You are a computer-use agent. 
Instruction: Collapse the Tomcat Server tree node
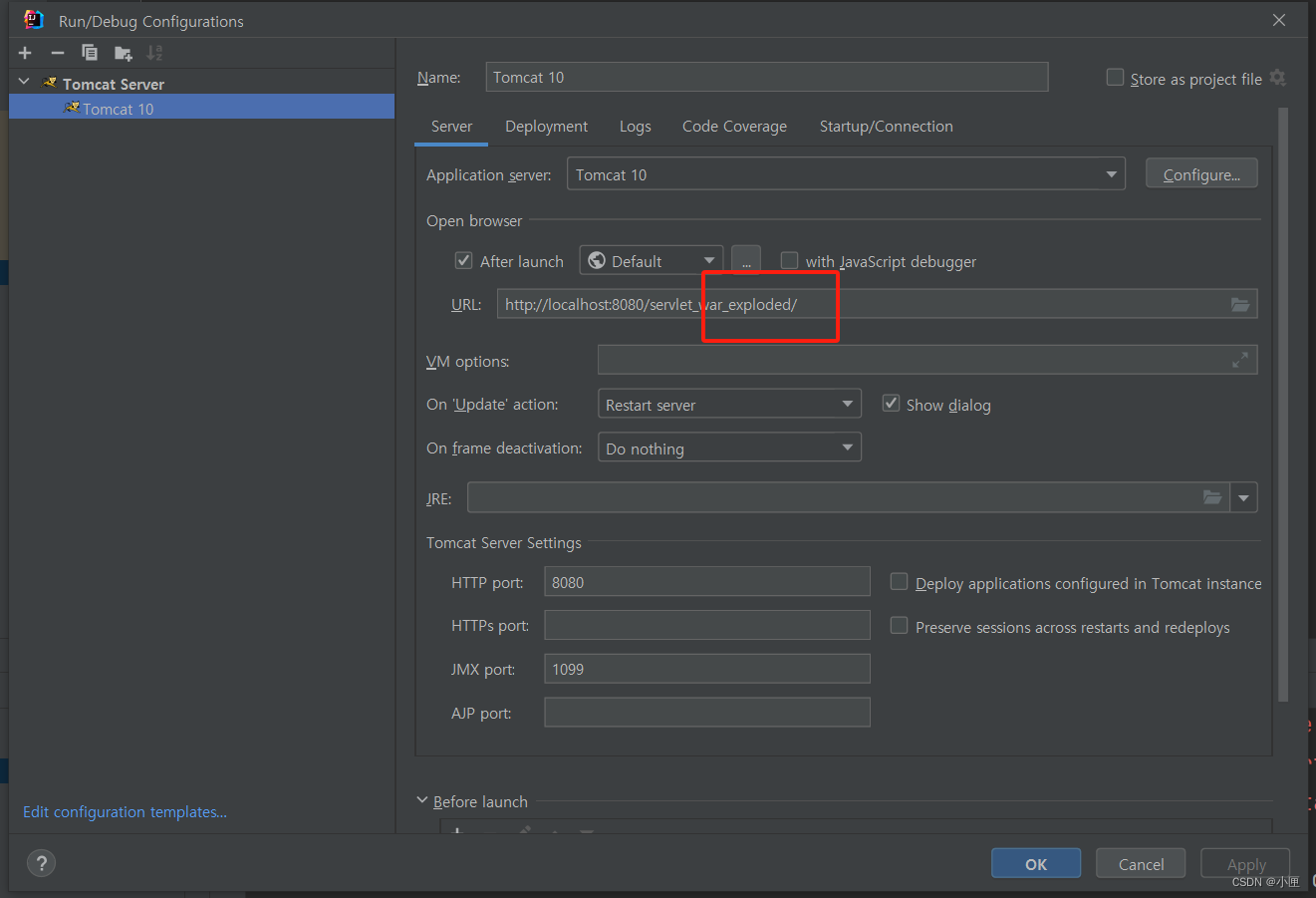(x=24, y=82)
